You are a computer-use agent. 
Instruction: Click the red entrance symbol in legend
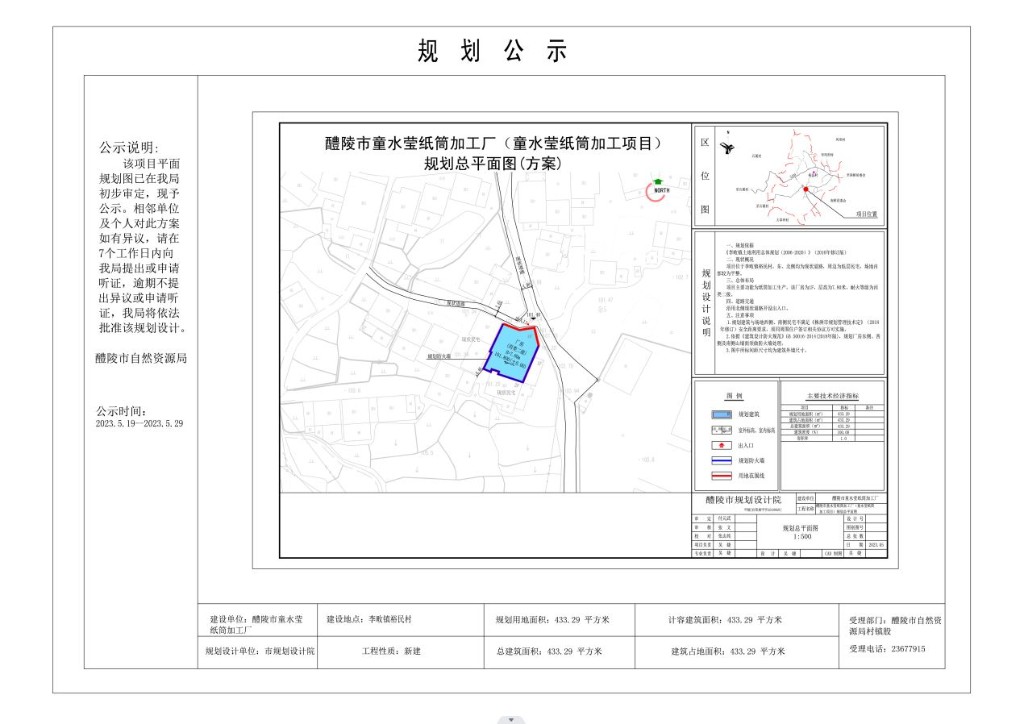tap(717, 446)
